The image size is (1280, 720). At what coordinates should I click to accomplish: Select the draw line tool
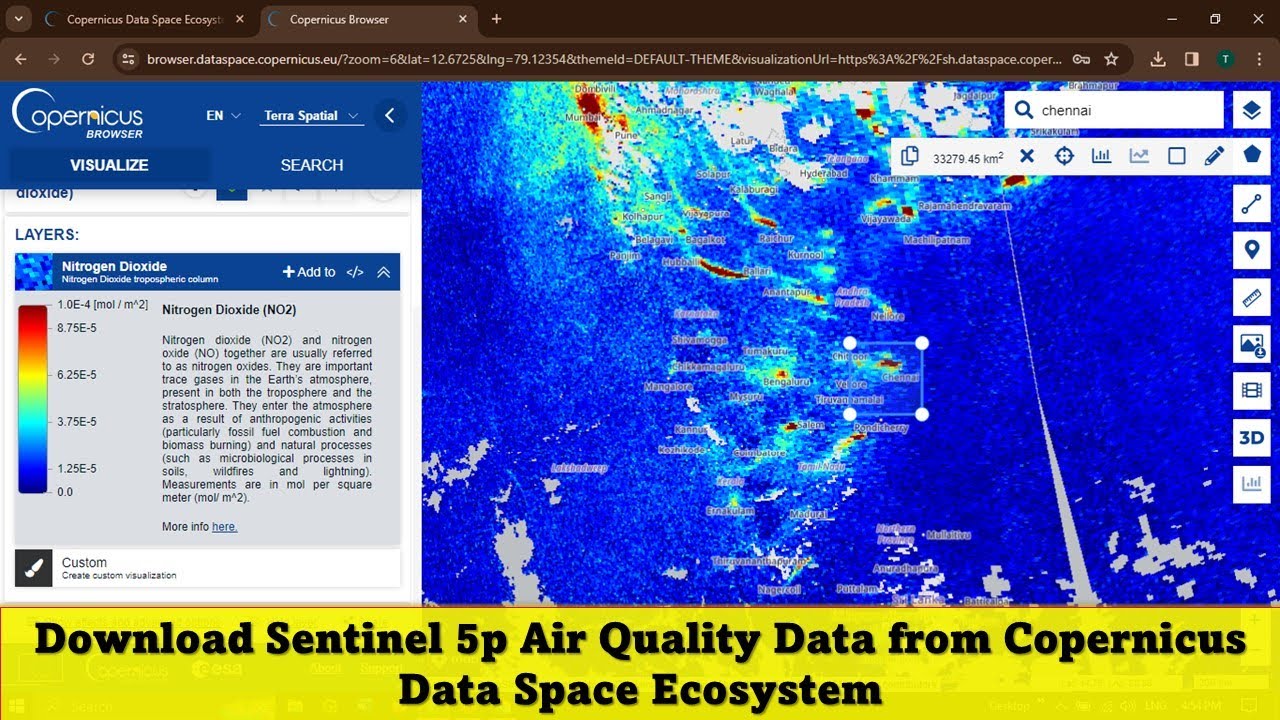click(1252, 204)
